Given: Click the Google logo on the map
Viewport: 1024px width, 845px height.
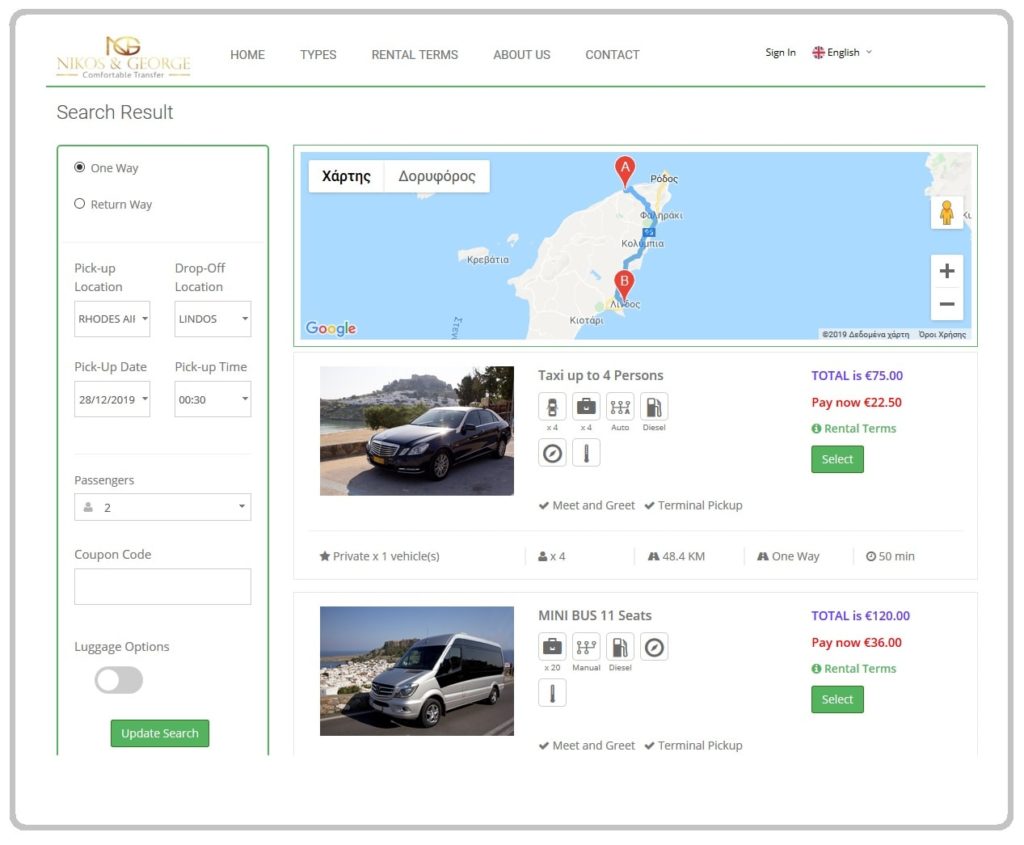Looking at the screenshot, I should (x=331, y=328).
